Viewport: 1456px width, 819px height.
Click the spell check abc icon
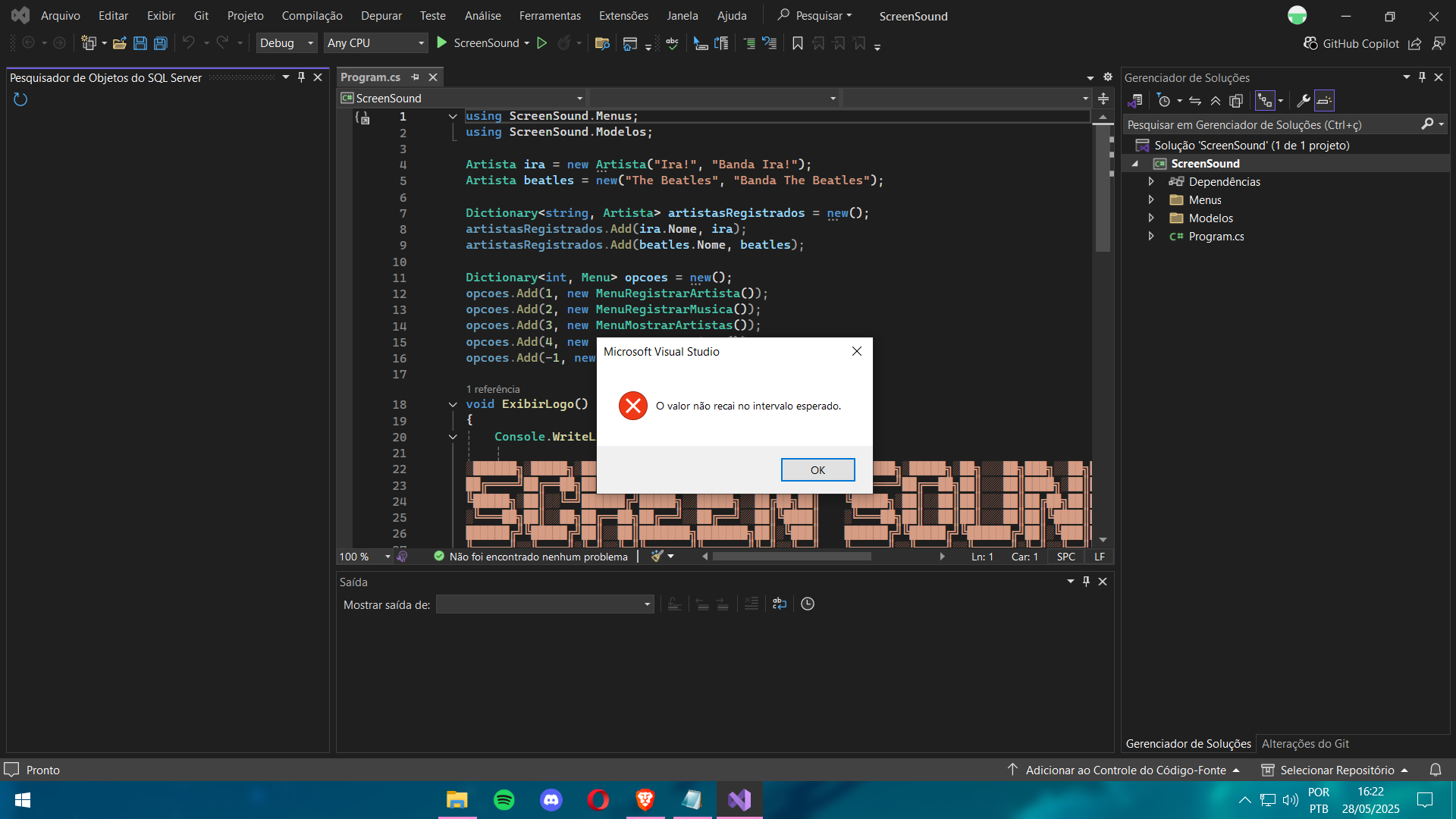(x=672, y=43)
